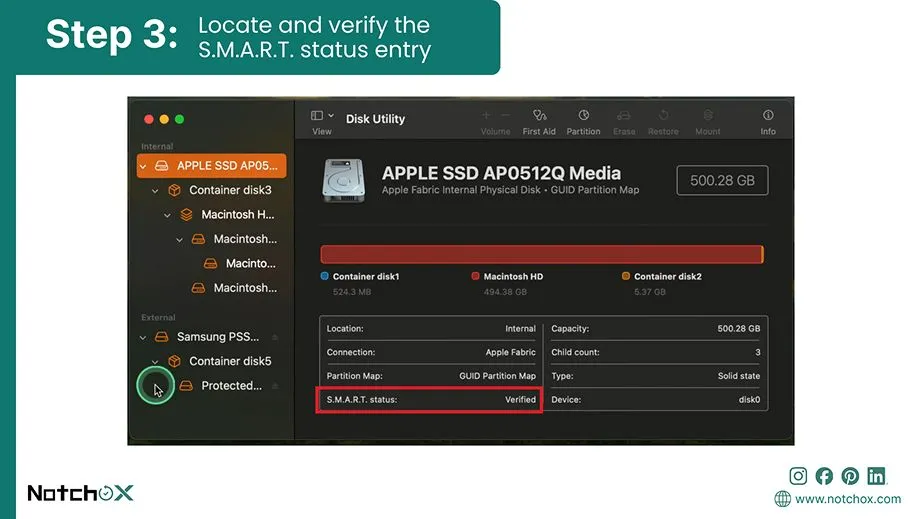Image resolution: width=922 pixels, height=519 pixels.
Task: Click the add Volume plus icon
Action: point(486,115)
